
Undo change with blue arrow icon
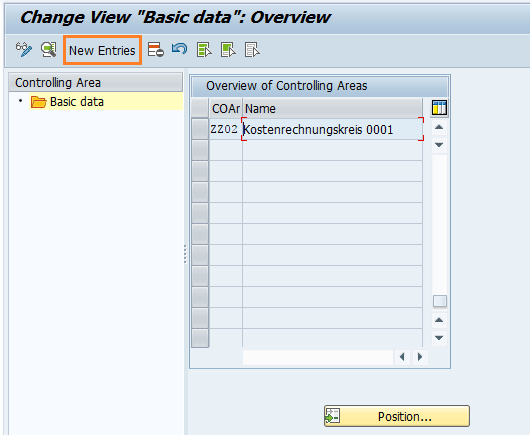179,49
